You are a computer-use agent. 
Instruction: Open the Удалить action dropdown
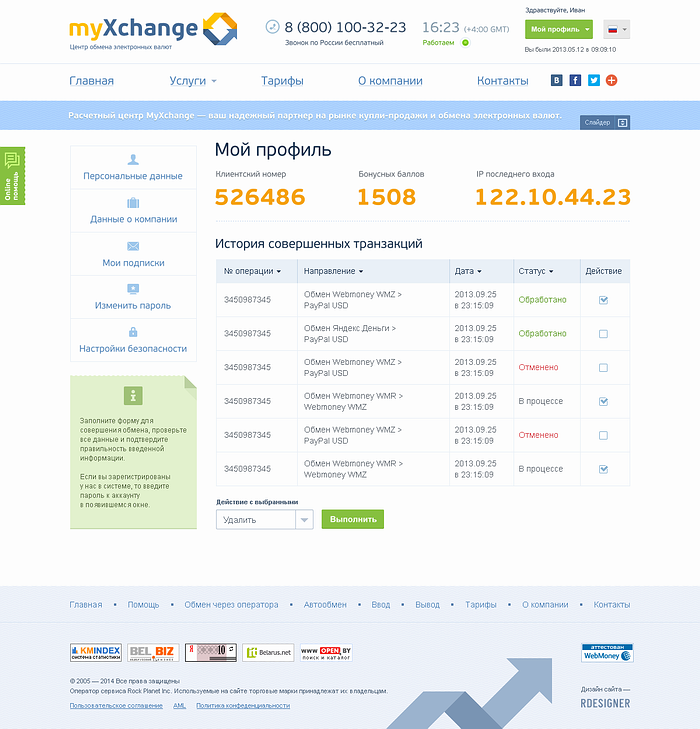[x=264, y=520]
